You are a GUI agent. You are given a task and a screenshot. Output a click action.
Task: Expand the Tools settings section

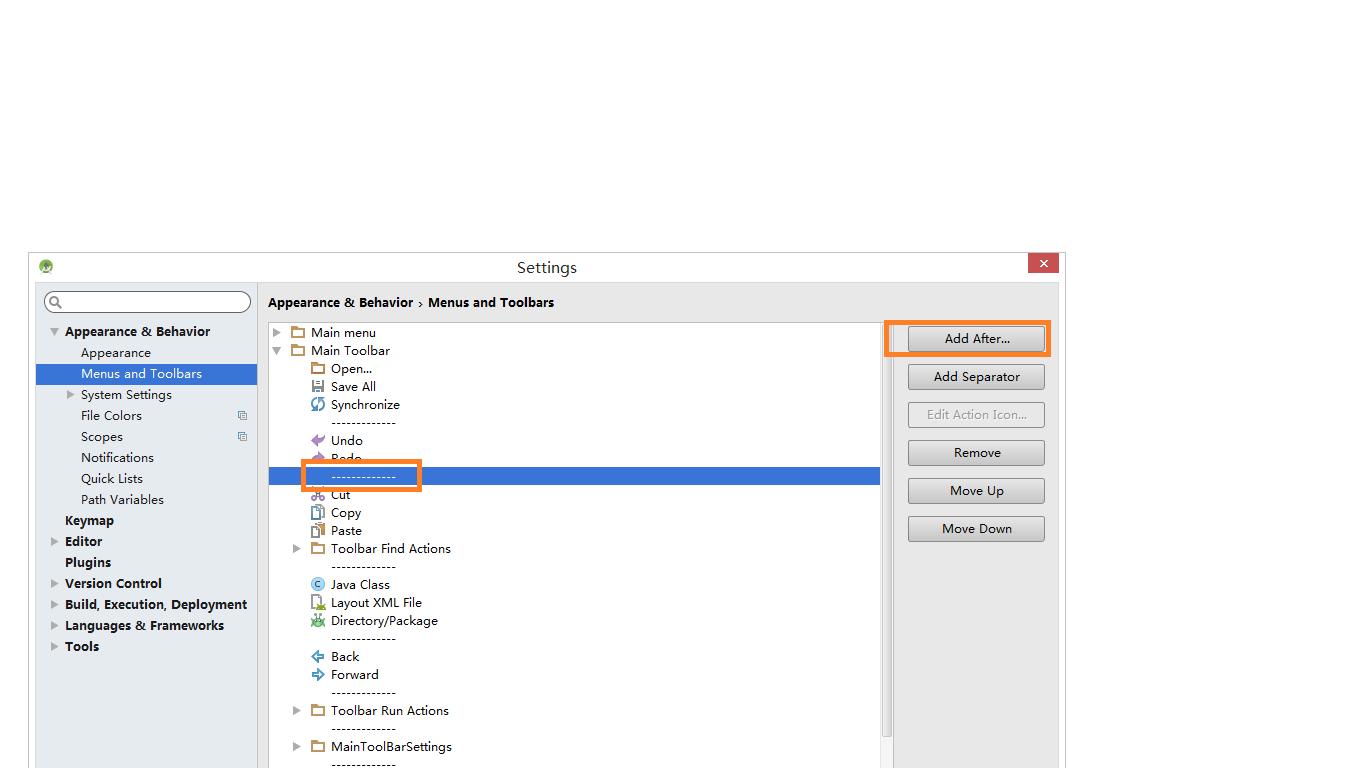pyautogui.click(x=55, y=646)
